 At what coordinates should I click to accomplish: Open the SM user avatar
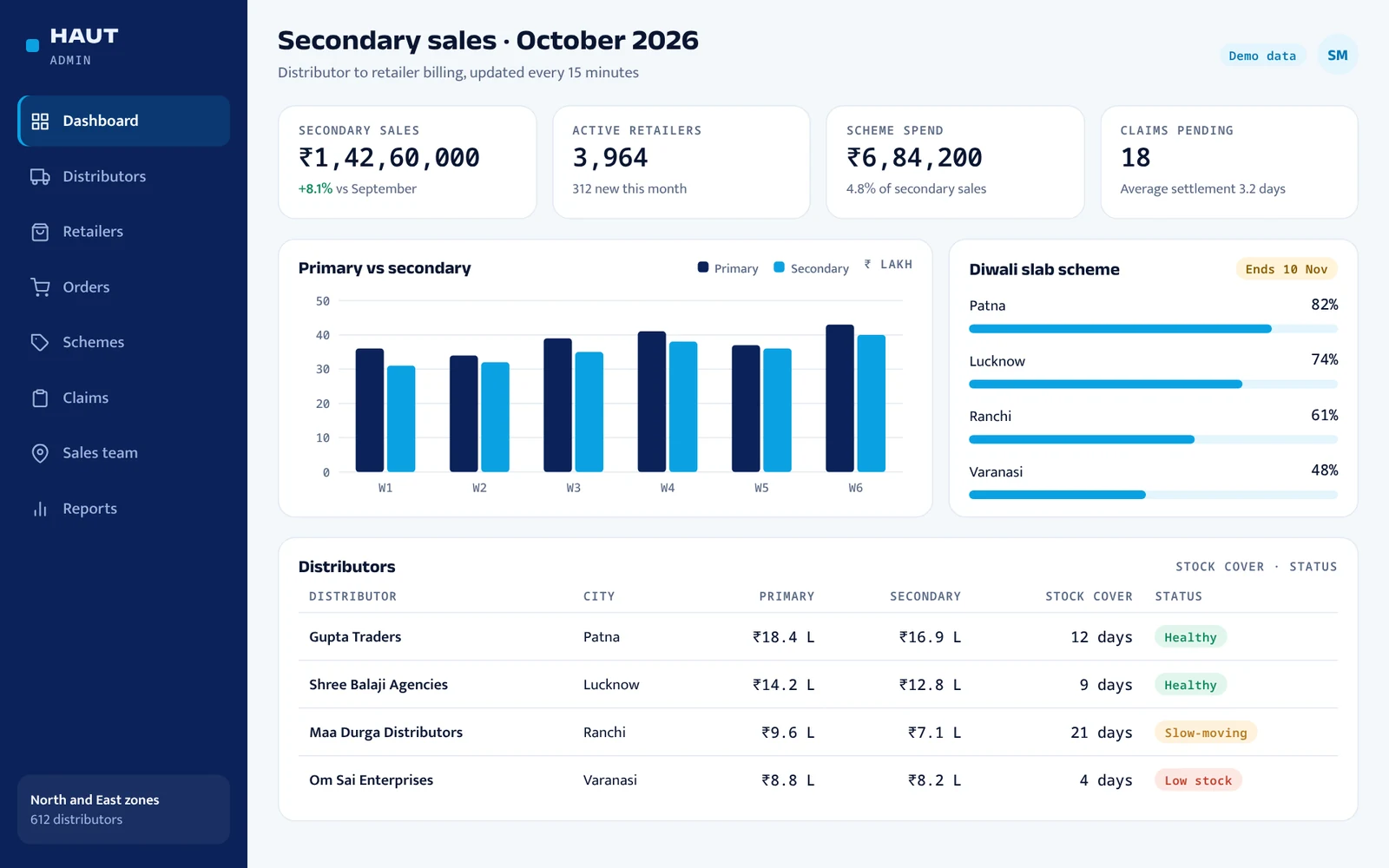click(1338, 56)
